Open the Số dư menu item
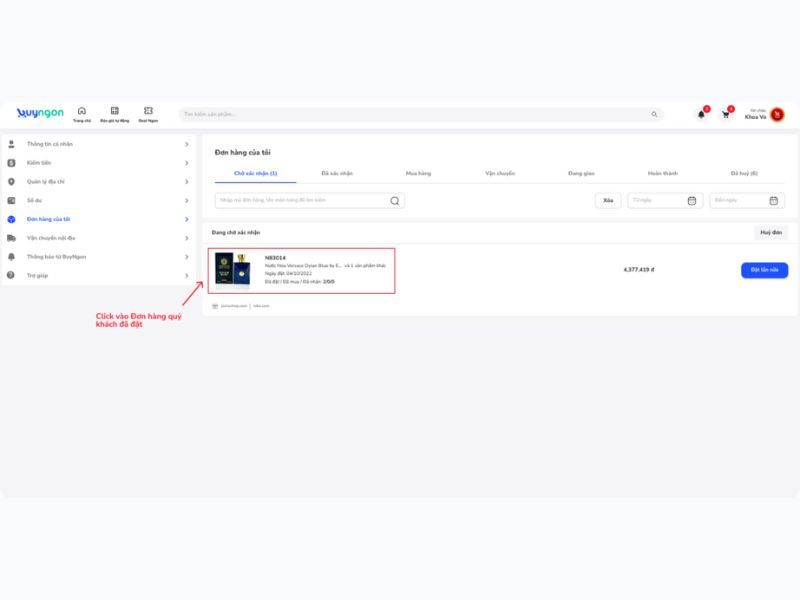Screen dimensions: 800x600 [98, 201]
